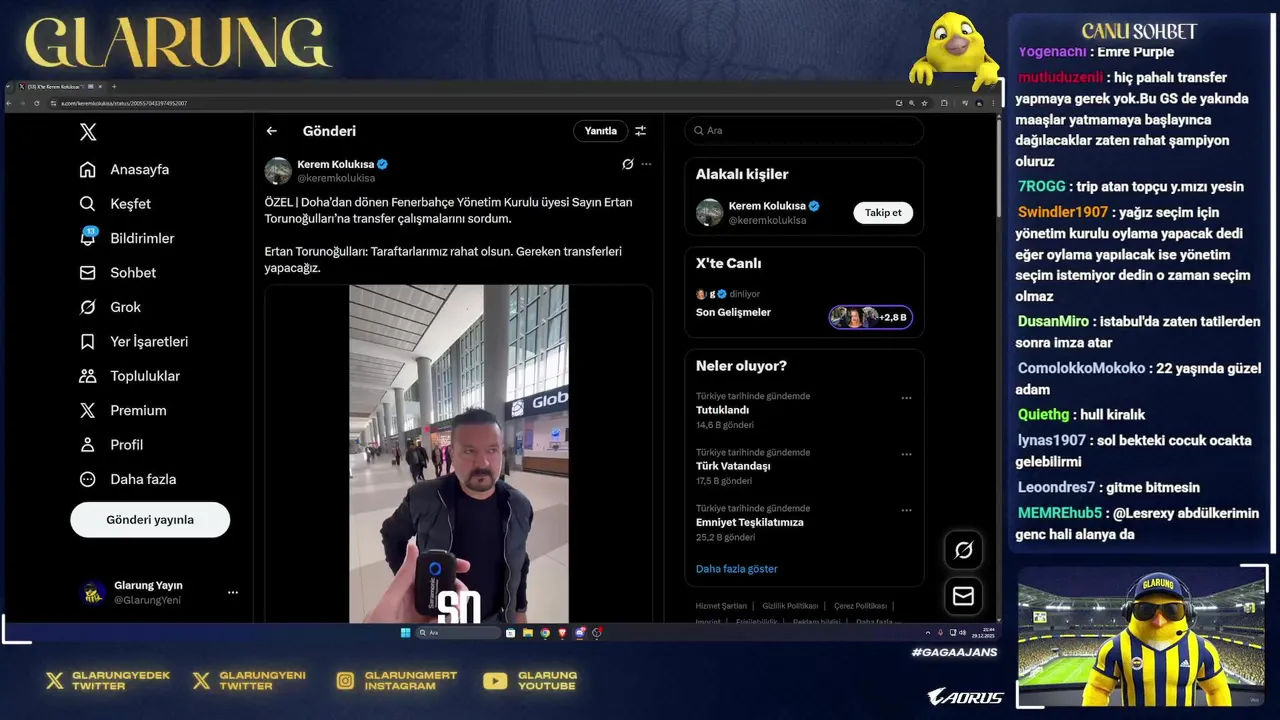This screenshot has width=1280, height=720.
Task: Open Yer İşaretleri bookmark icon
Action: coord(88,341)
